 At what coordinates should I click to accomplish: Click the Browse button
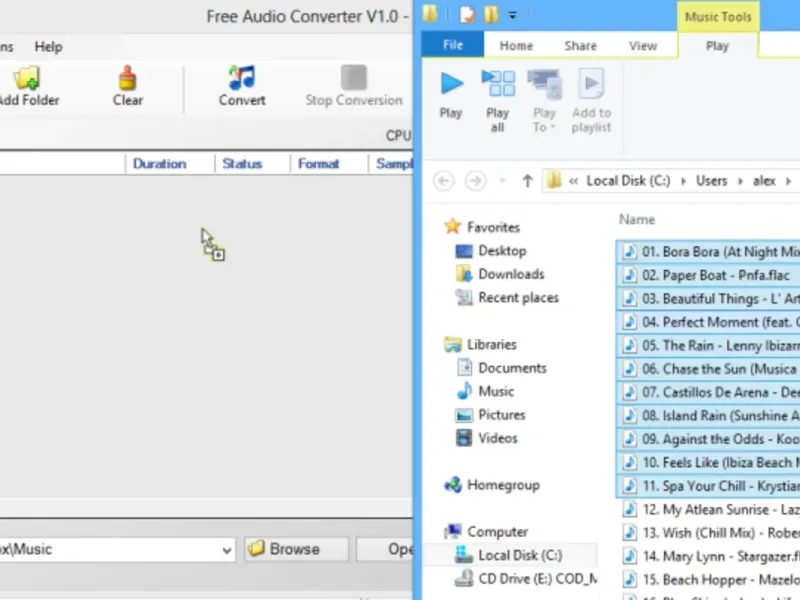click(x=296, y=549)
